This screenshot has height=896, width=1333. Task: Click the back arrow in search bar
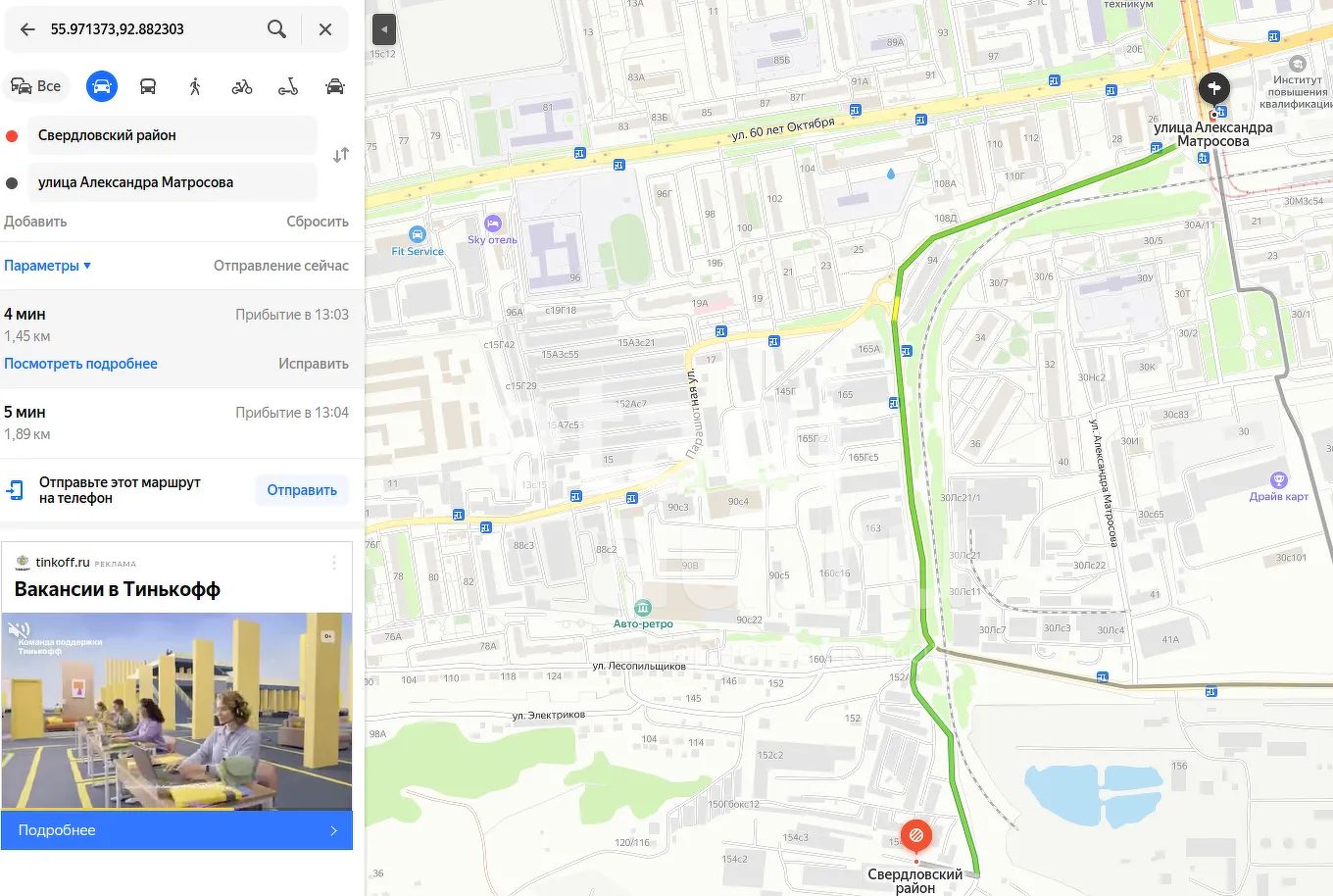(x=27, y=29)
